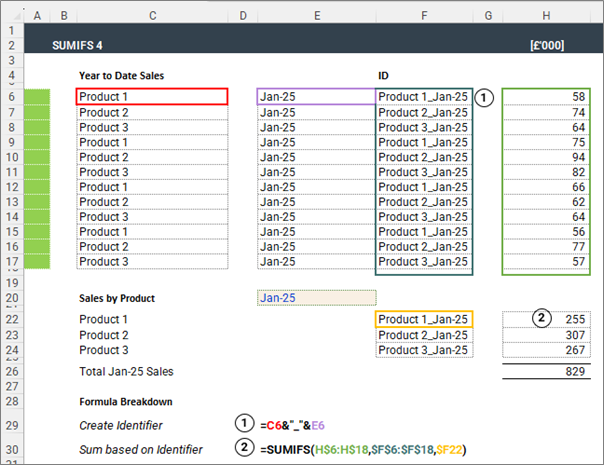Screen dimensions: 604x465
Task: Select column F header
Action: [424, 16]
